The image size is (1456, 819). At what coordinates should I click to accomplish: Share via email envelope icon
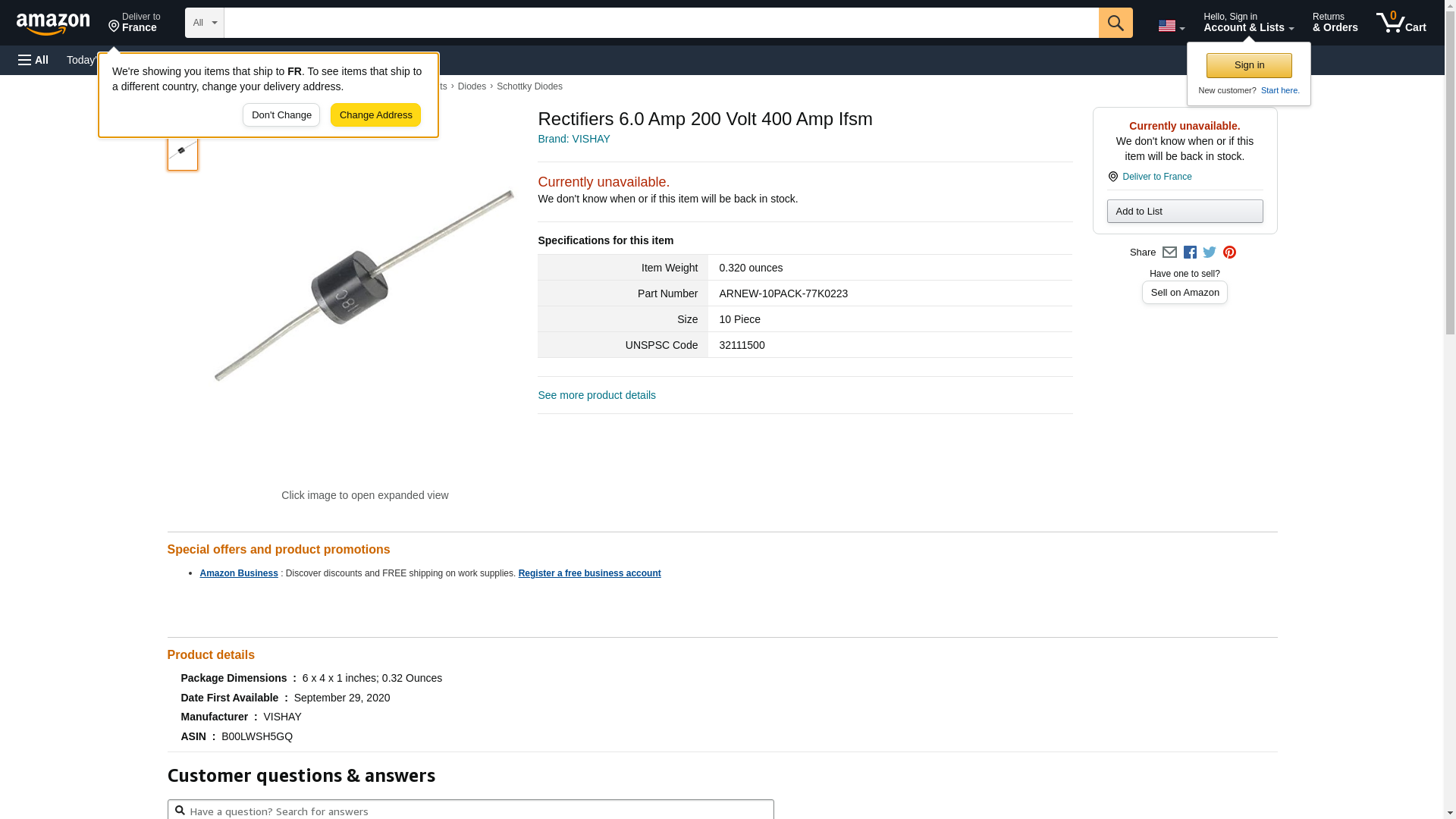[1169, 253]
